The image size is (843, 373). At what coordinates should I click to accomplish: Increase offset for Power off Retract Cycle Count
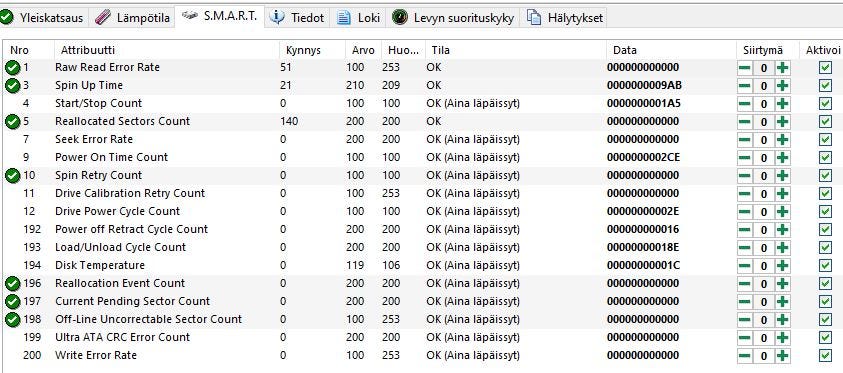pyautogui.click(x=783, y=230)
